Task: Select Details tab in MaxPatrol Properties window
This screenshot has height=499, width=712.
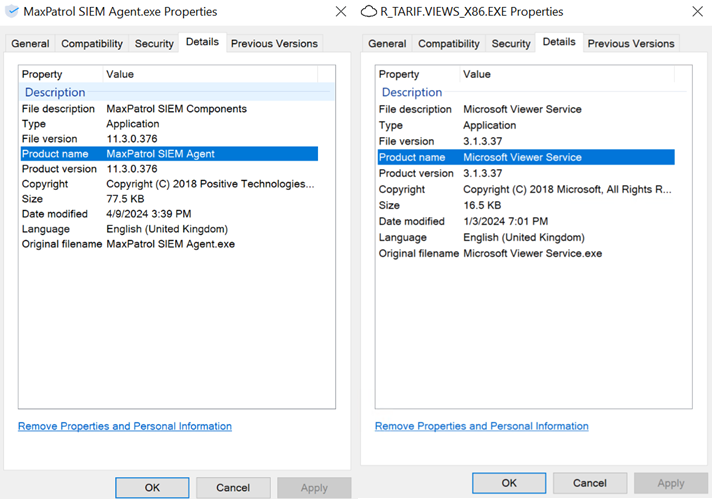Action: click(203, 42)
